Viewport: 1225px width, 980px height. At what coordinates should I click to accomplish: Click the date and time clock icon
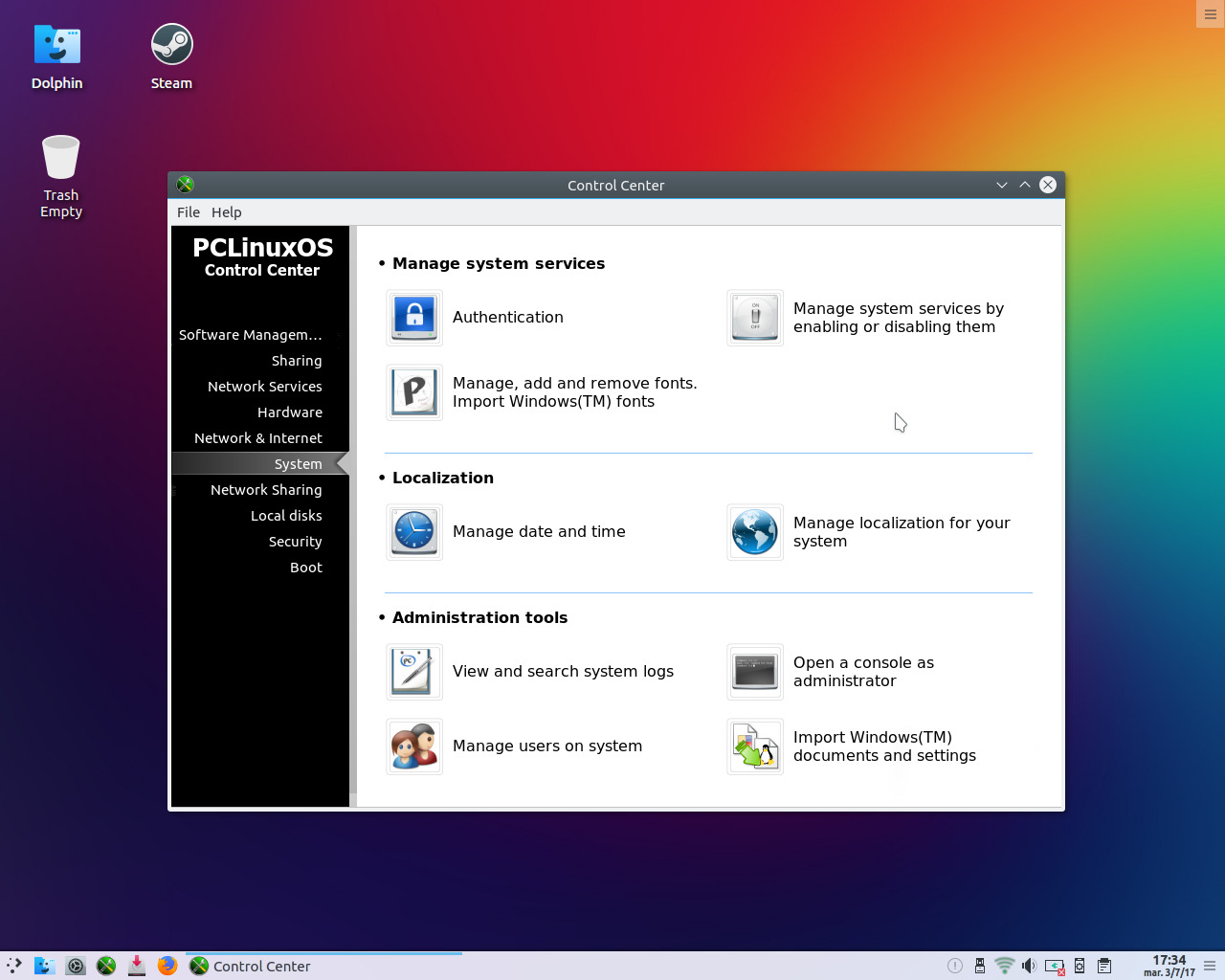point(414,532)
